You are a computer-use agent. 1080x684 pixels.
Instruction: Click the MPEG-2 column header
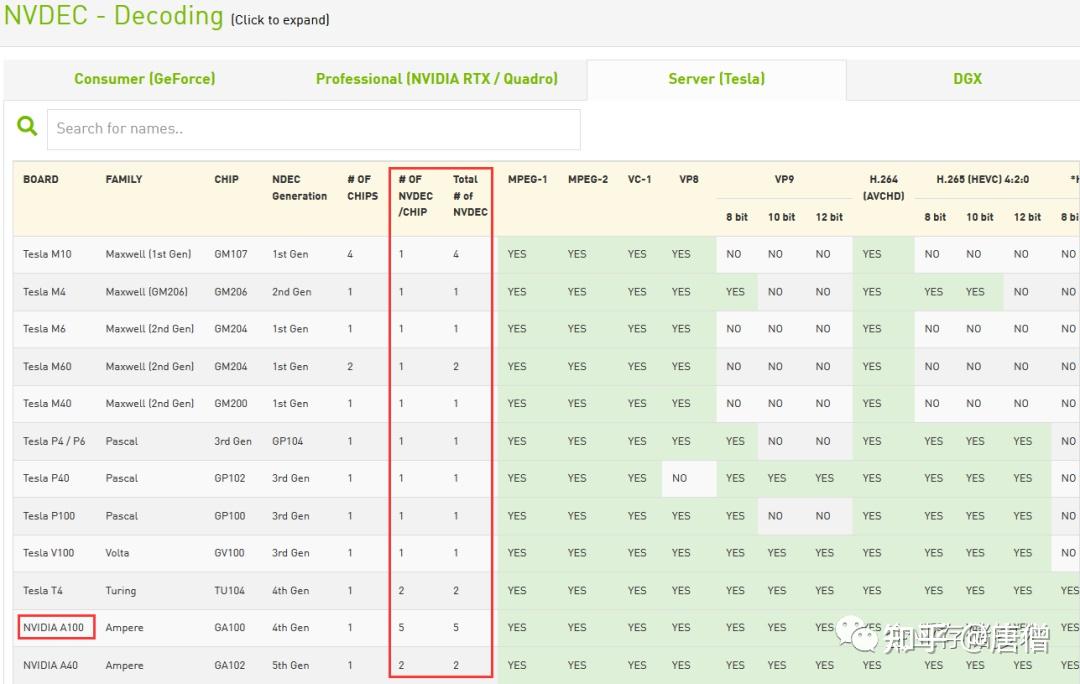(x=588, y=179)
